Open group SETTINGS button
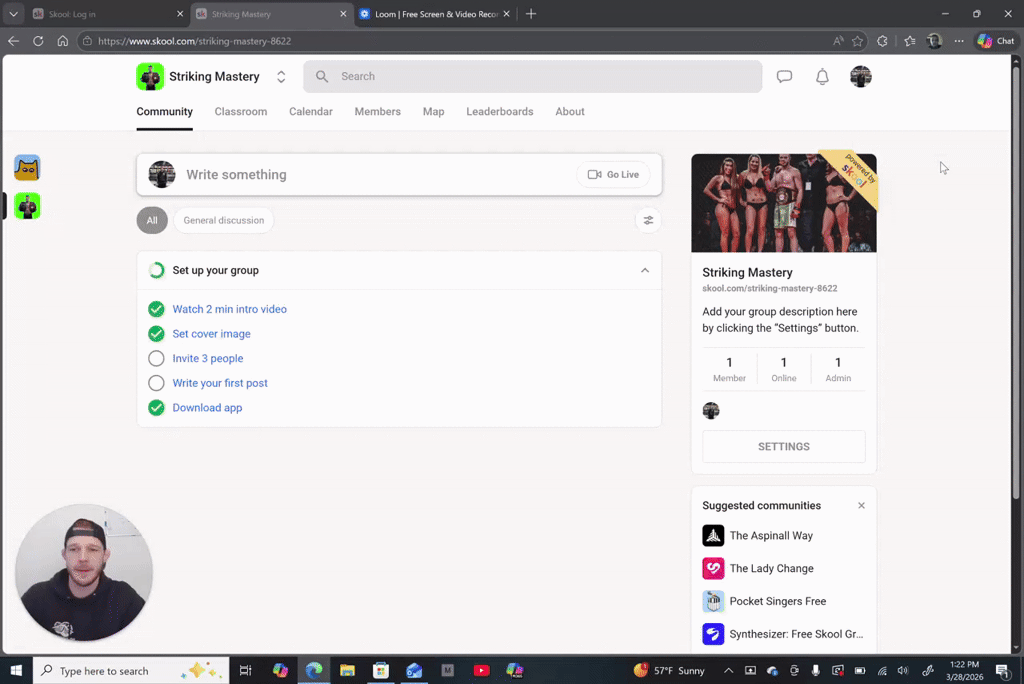 pyautogui.click(x=783, y=447)
